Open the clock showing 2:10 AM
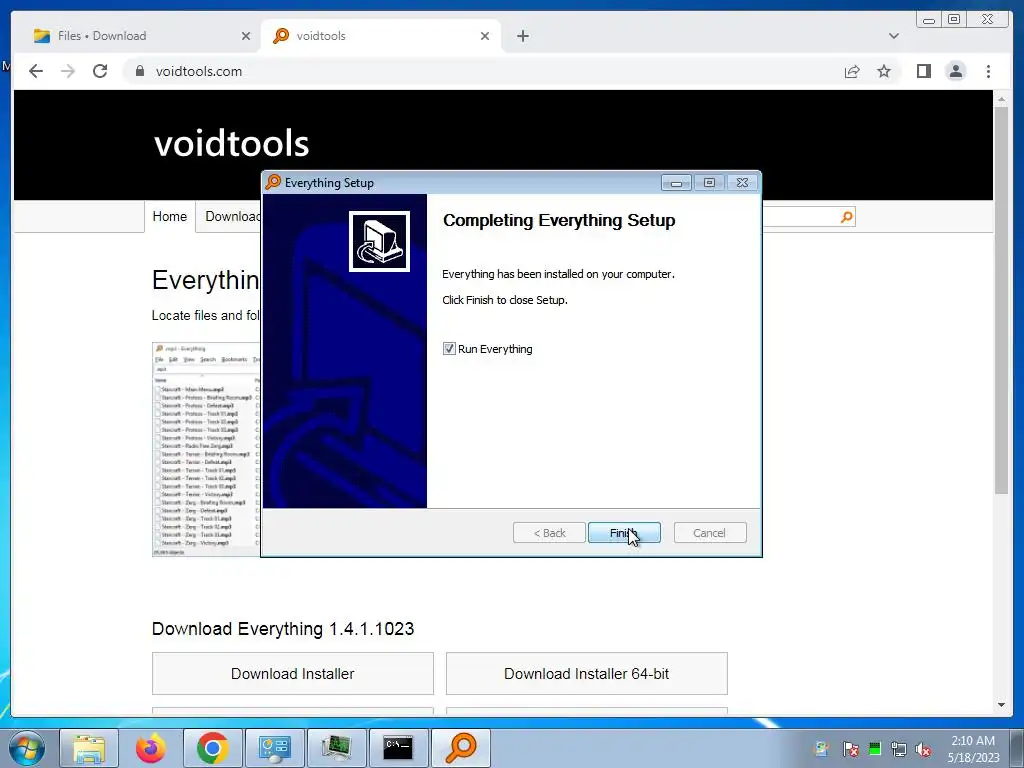 click(x=973, y=749)
